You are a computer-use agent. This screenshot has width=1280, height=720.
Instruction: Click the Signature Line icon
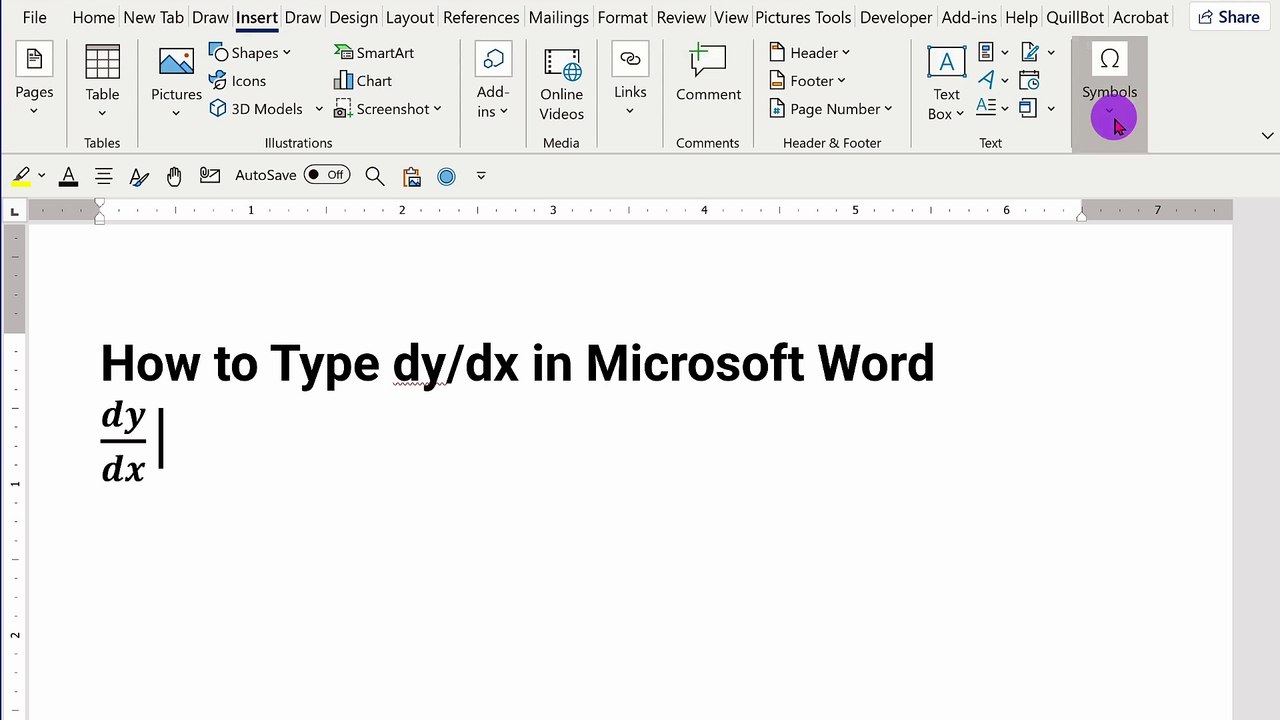click(1029, 52)
